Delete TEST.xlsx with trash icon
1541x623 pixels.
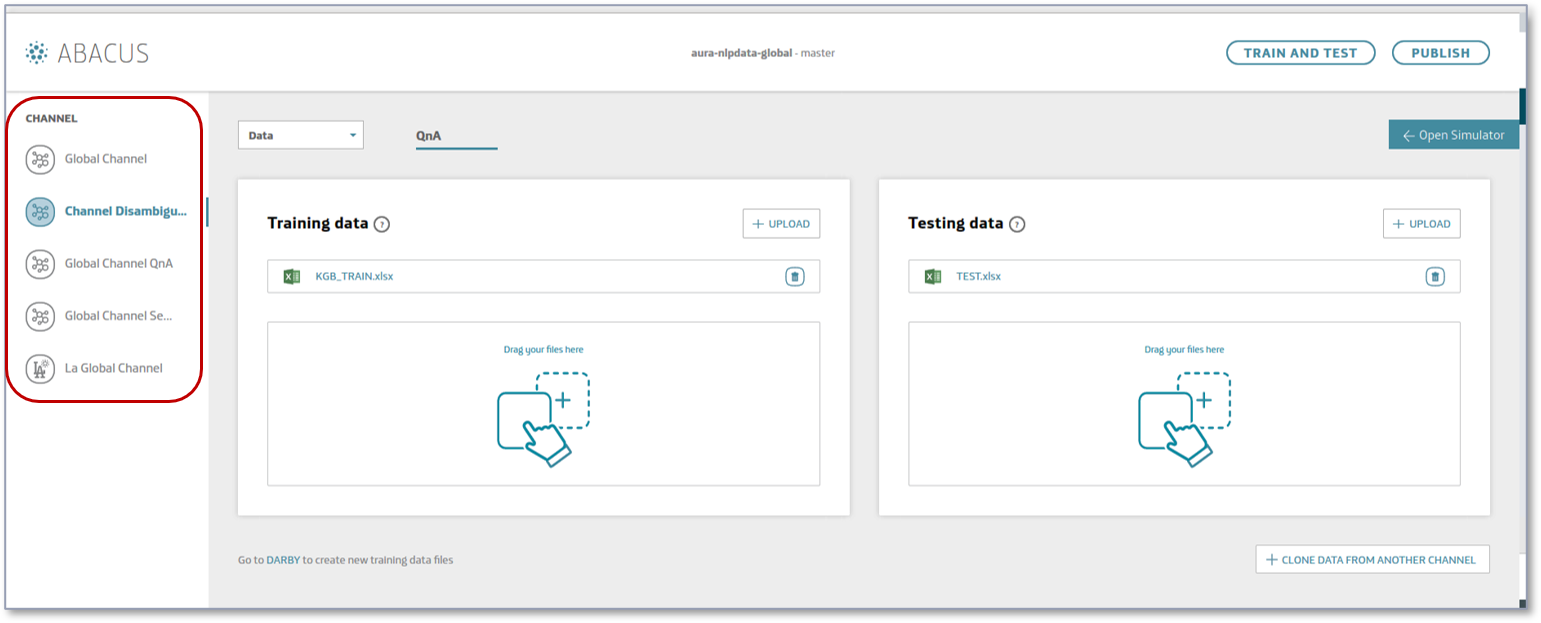(x=1435, y=276)
